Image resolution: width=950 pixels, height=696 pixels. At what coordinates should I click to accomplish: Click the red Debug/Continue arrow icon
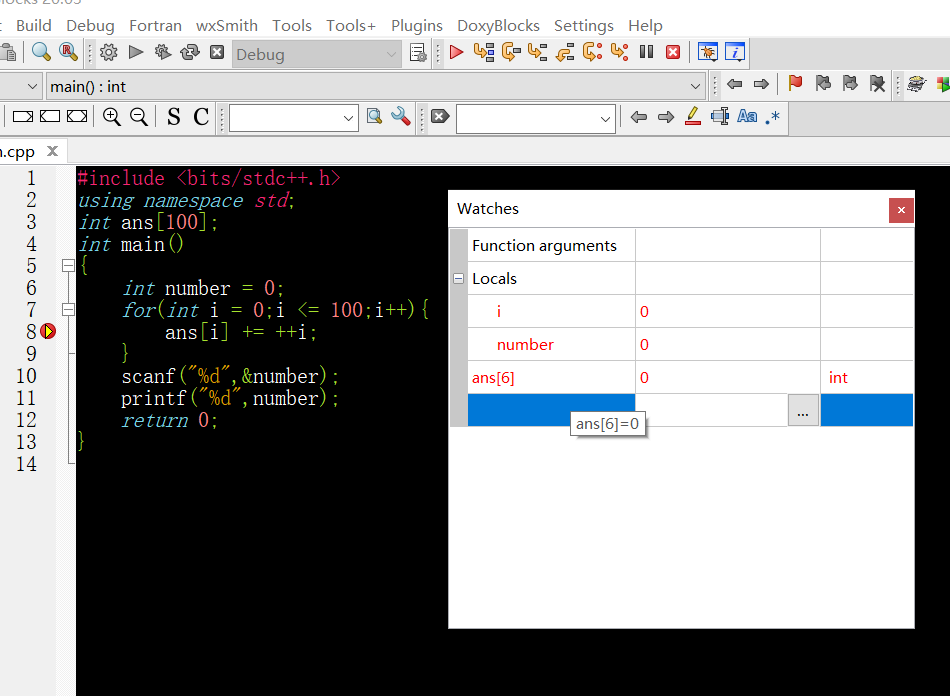(x=456, y=53)
